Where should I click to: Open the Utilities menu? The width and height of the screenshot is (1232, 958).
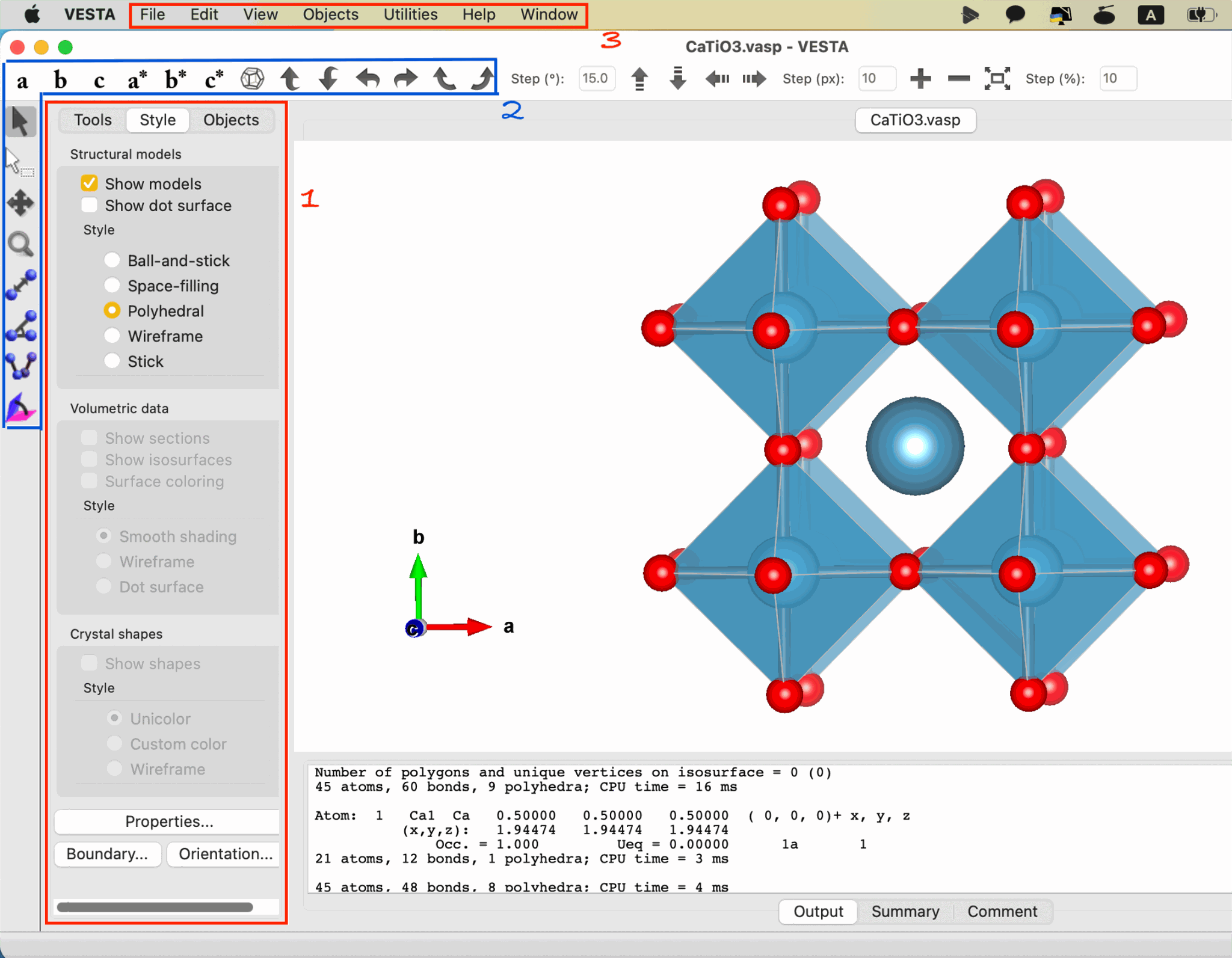coord(411,14)
